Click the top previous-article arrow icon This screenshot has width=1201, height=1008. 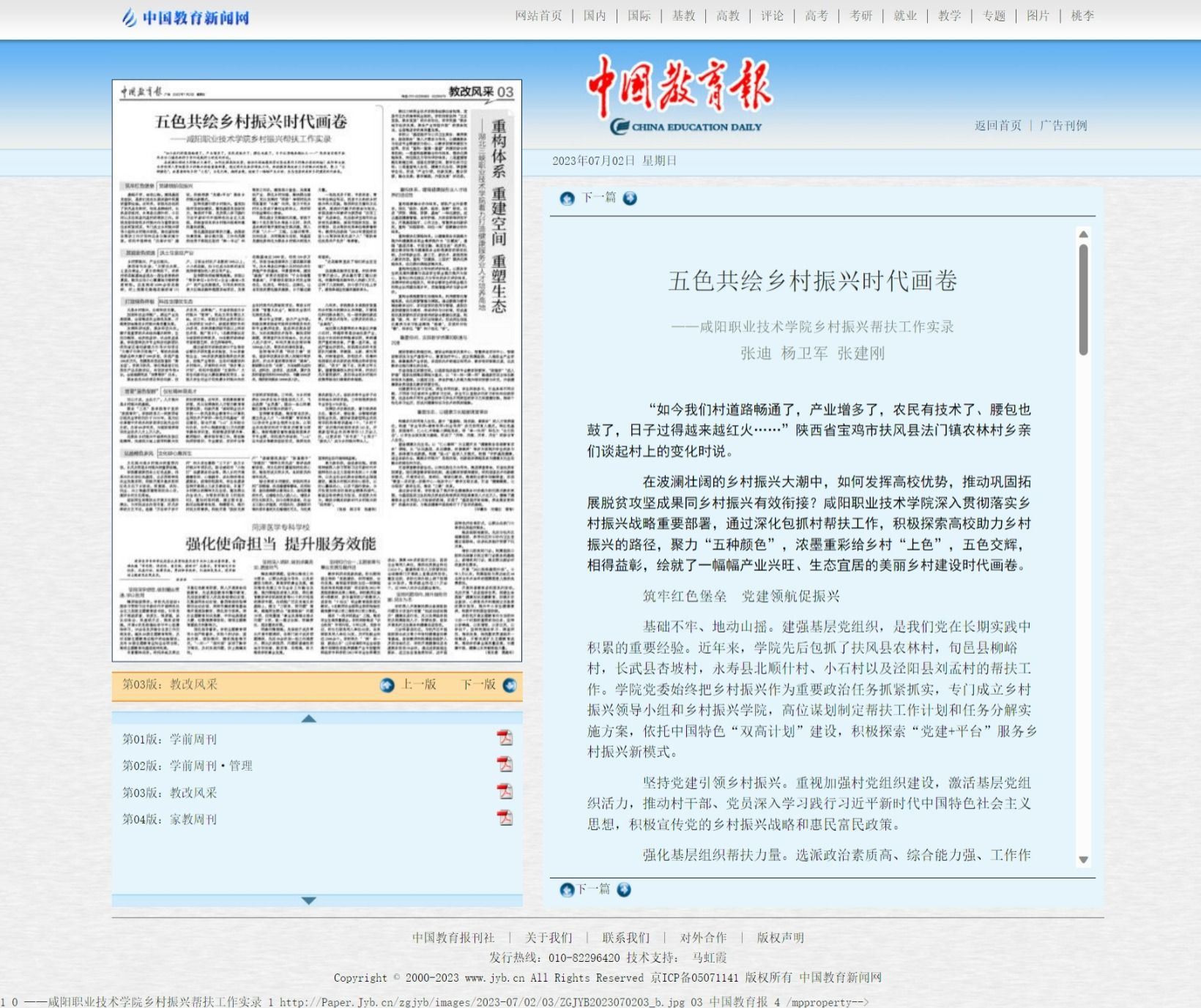click(567, 198)
